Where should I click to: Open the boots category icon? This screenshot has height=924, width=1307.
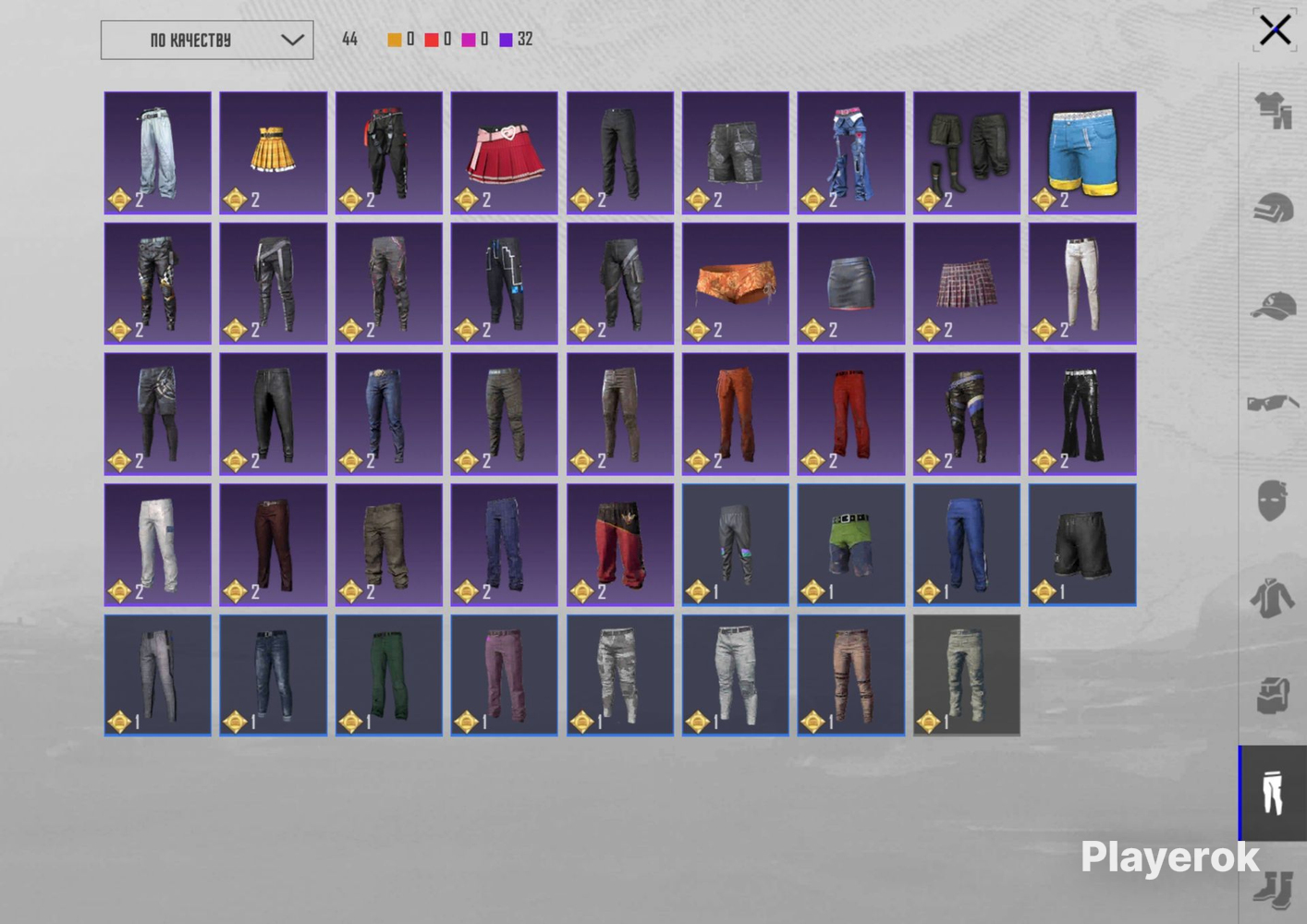(x=1275, y=890)
